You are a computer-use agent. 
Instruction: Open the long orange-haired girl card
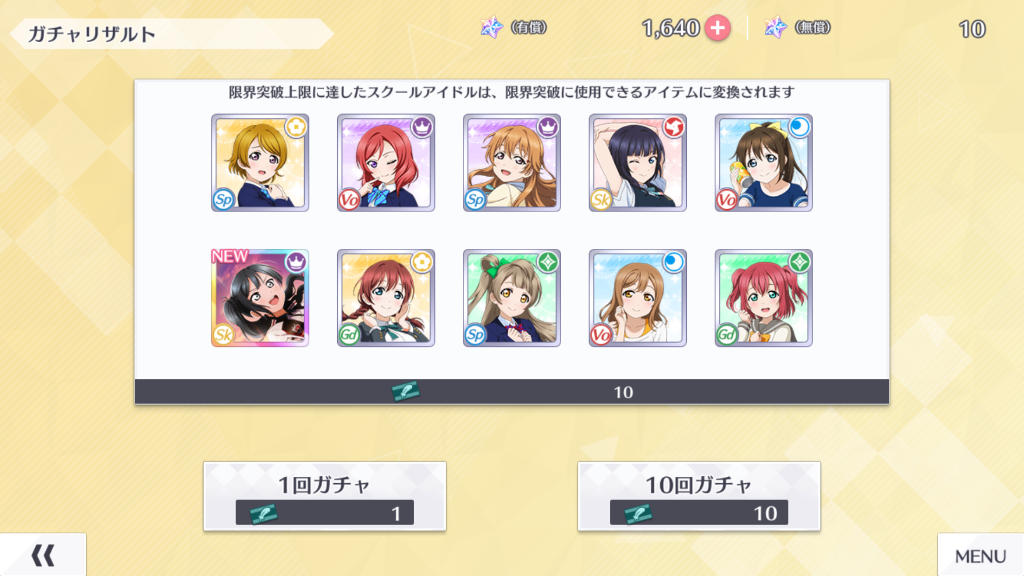512,163
